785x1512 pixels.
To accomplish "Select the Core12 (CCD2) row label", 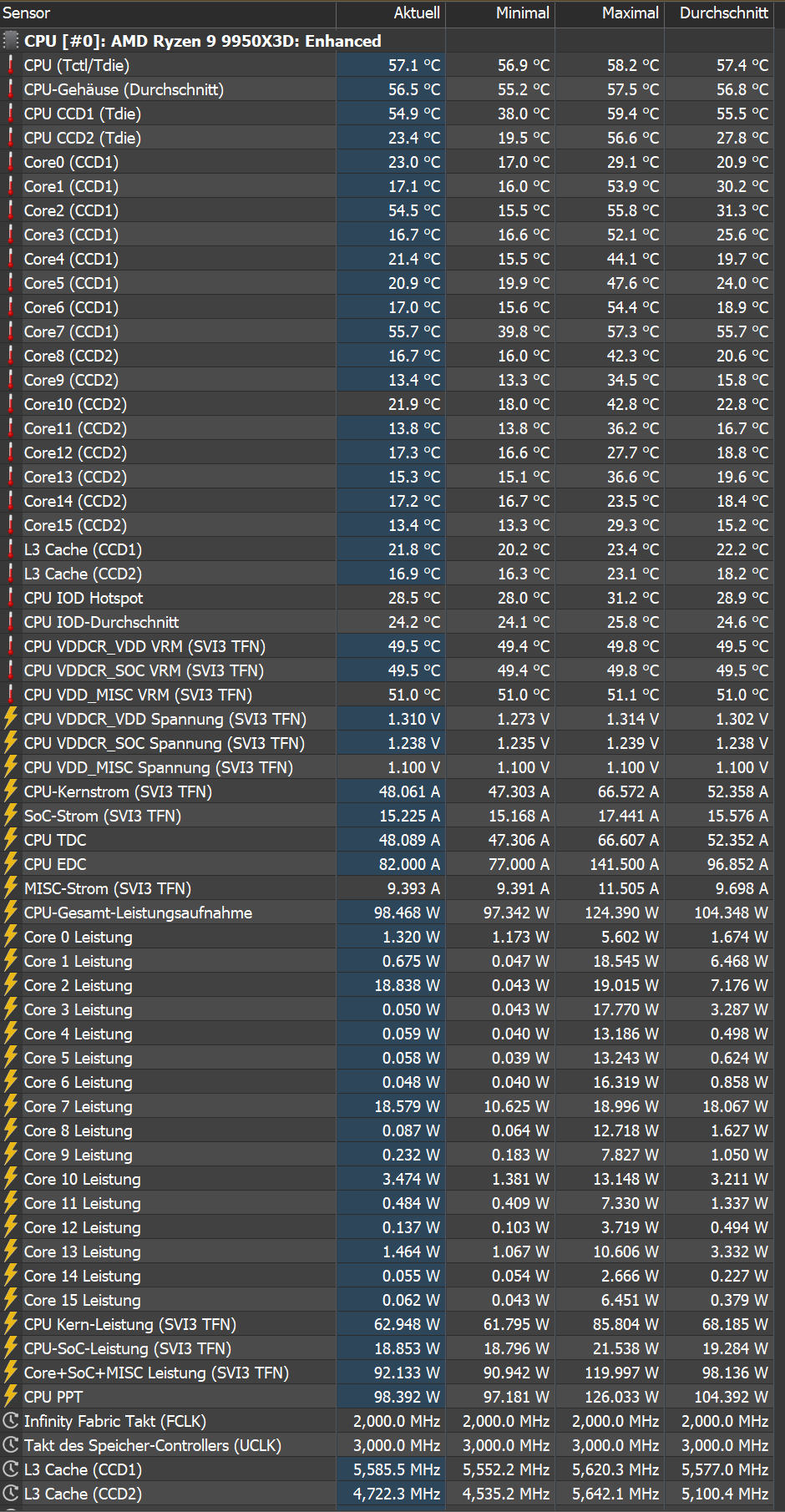I will coord(75,453).
